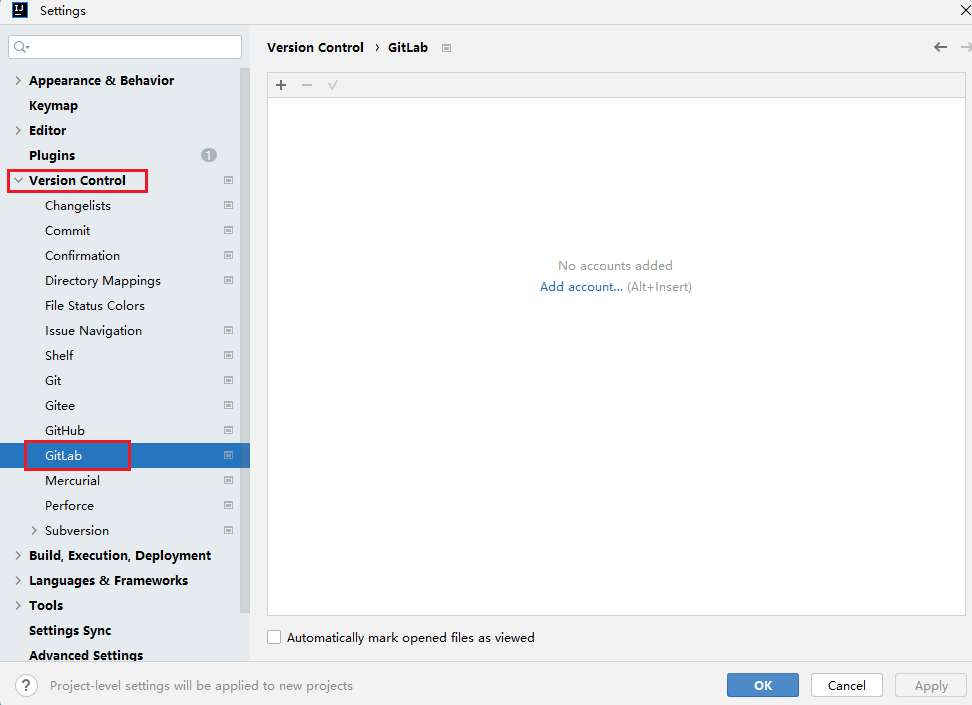Click the checkmark set default account icon

333,85
